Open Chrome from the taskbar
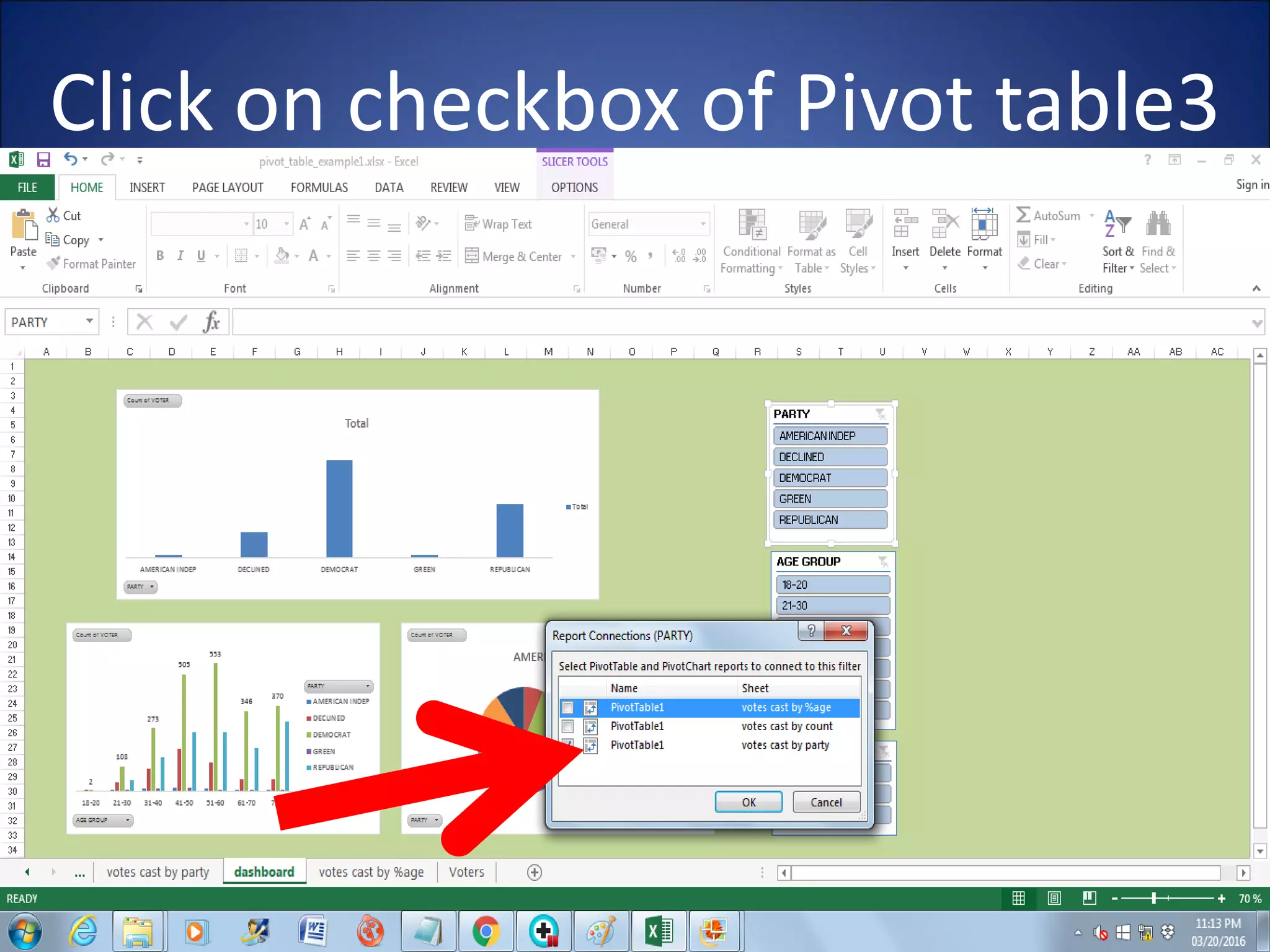The image size is (1270, 952). click(x=486, y=931)
